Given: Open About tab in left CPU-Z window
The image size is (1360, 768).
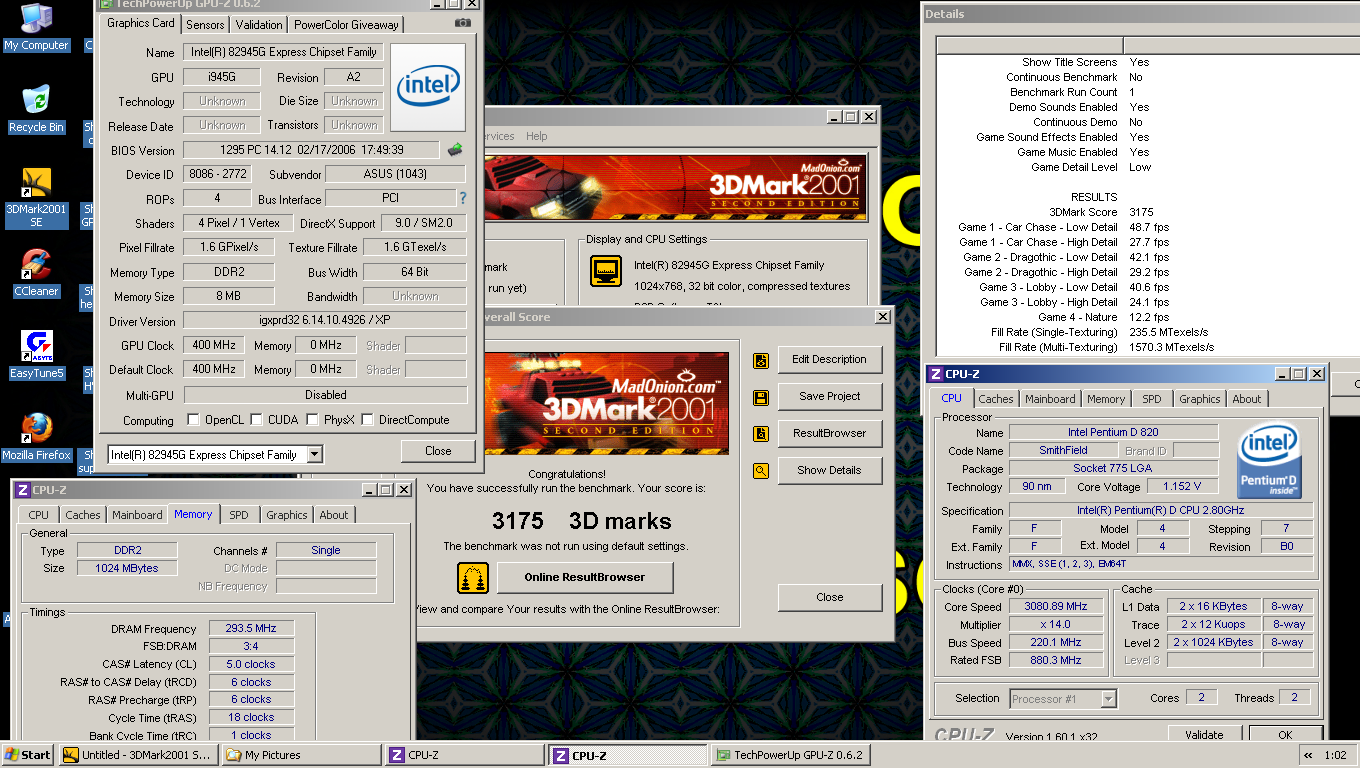Looking at the screenshot, I should tap(334, 515).
